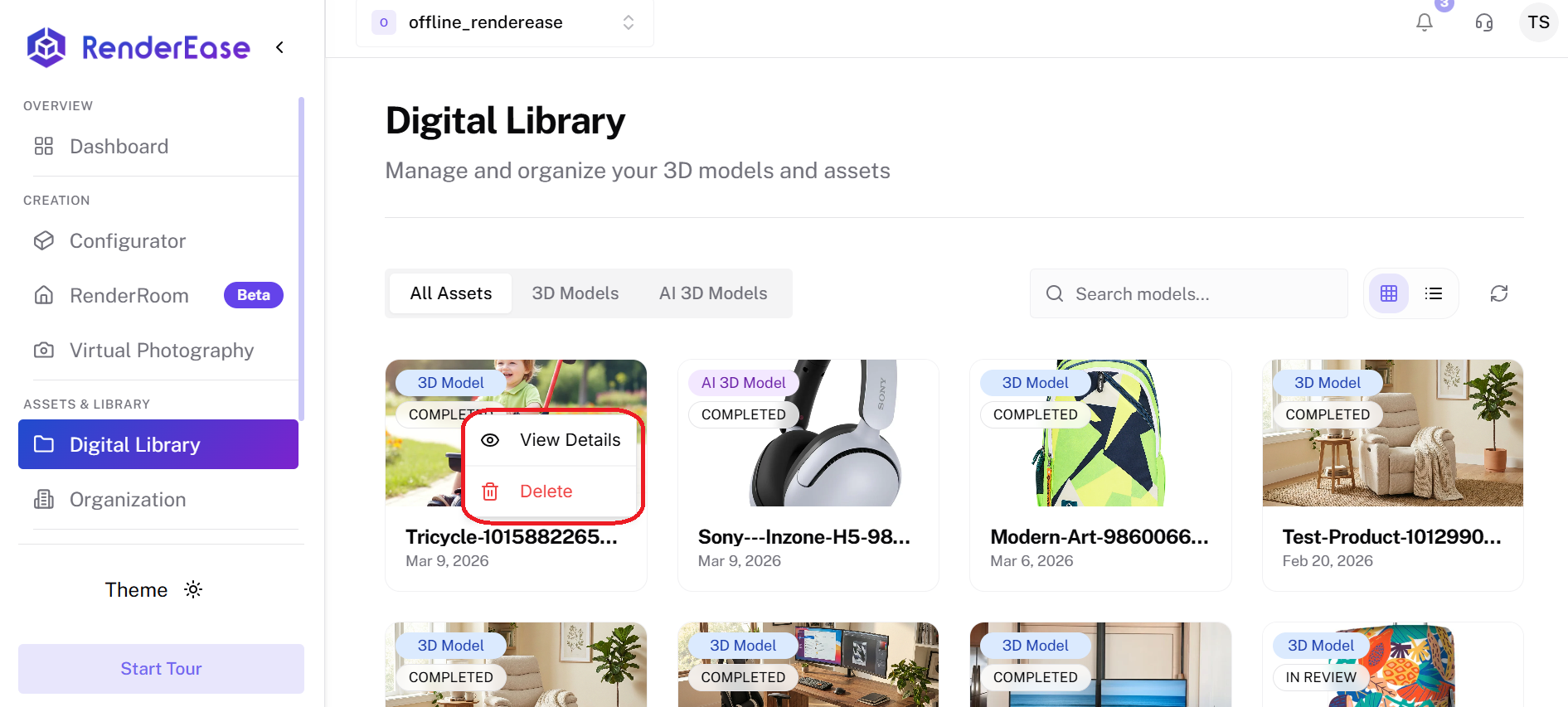This screenshot has width=1568, height=707.
Task: Choose View Details from the context menu
Action: (x=552, y=440)
